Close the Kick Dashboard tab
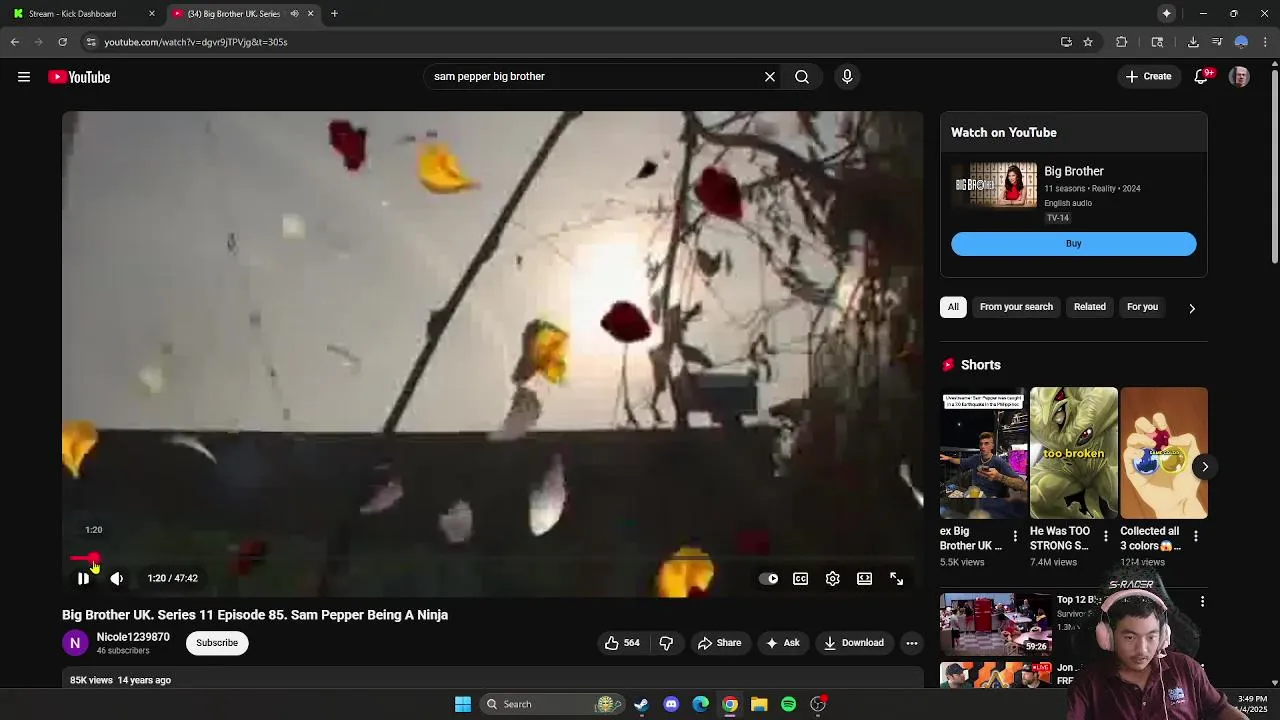 tap(152, 14)
